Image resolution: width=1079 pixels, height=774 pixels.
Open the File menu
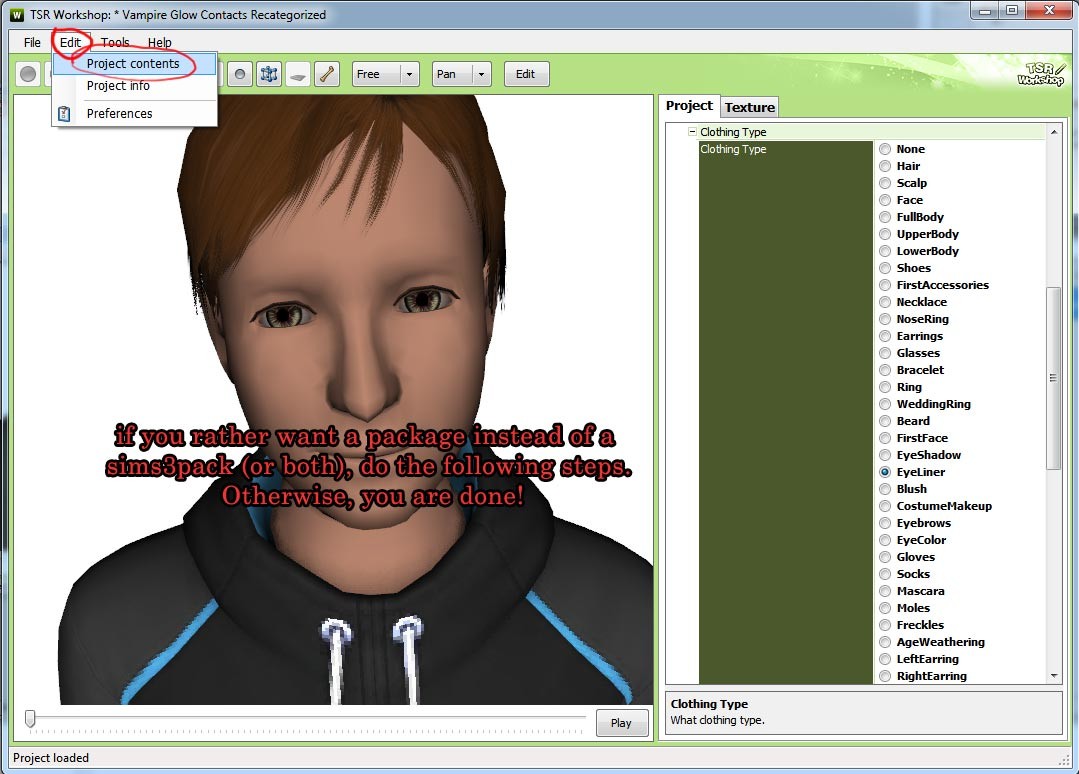[x=32, y=42]
